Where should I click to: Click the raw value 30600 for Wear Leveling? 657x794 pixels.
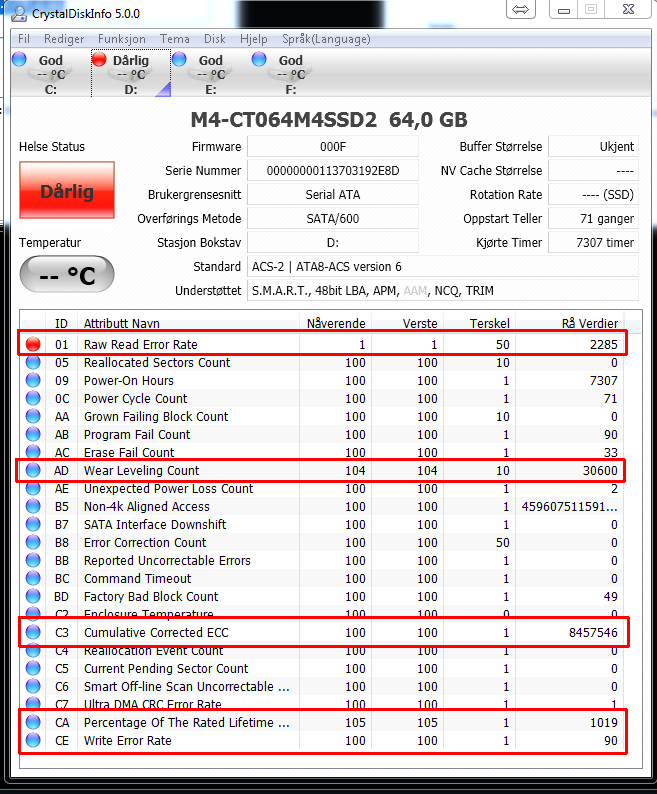point(600,470)
